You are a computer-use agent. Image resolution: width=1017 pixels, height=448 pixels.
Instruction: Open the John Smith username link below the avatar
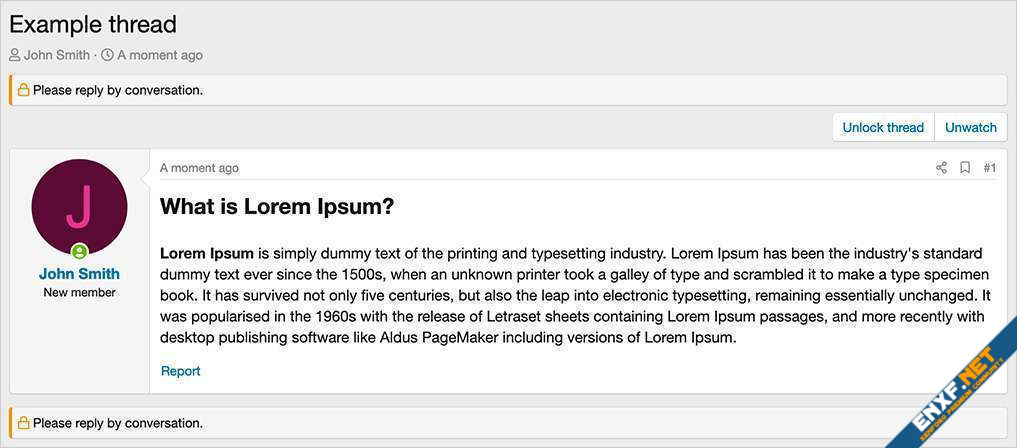[x=79, y=273]
